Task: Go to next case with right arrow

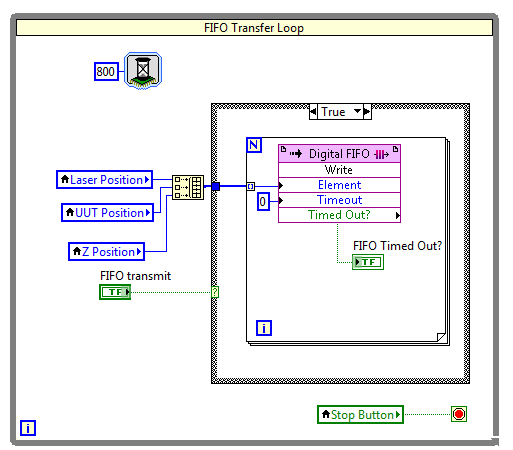Action: click(367, 111)
